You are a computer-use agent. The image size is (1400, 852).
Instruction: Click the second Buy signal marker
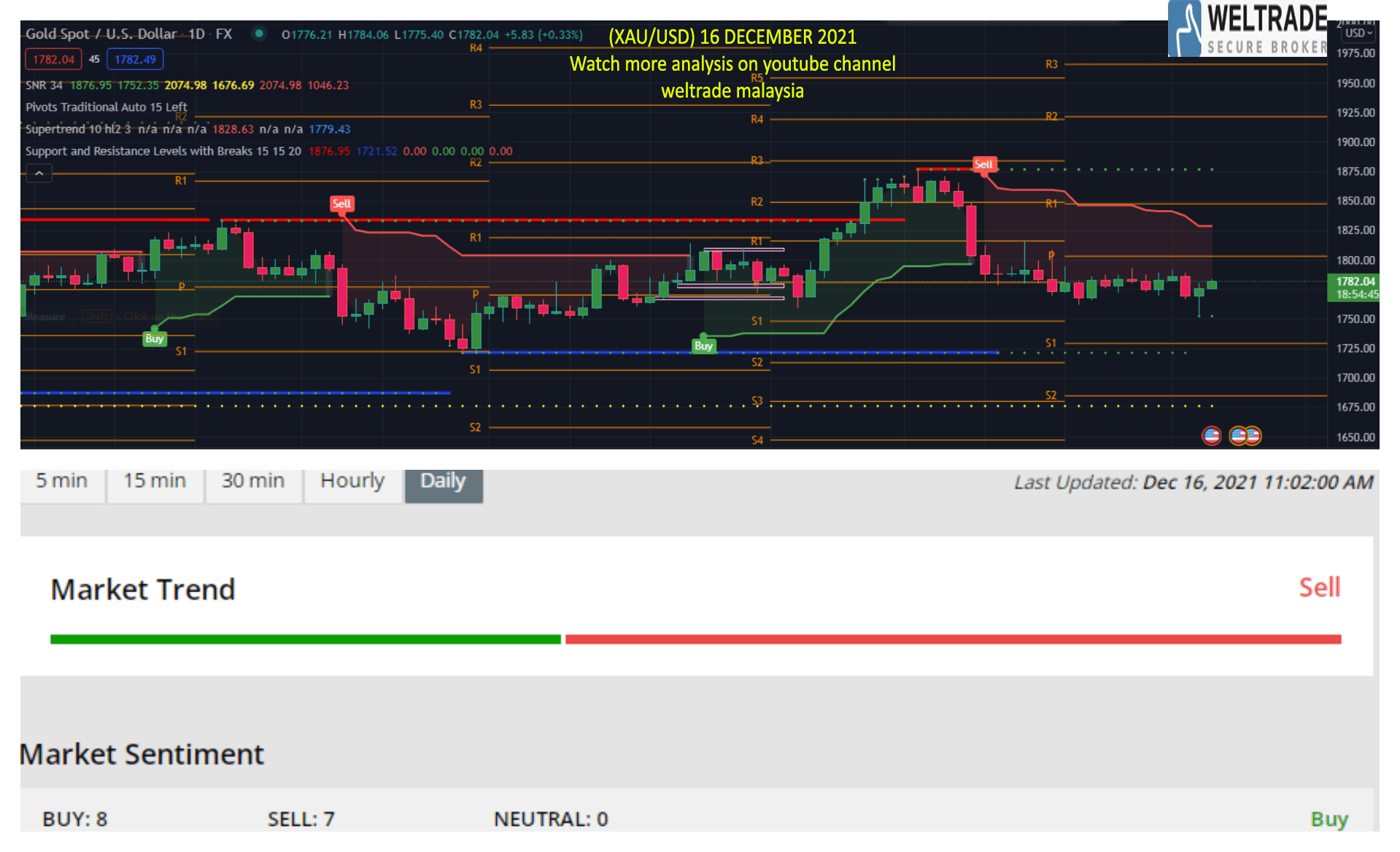(703, 346)
